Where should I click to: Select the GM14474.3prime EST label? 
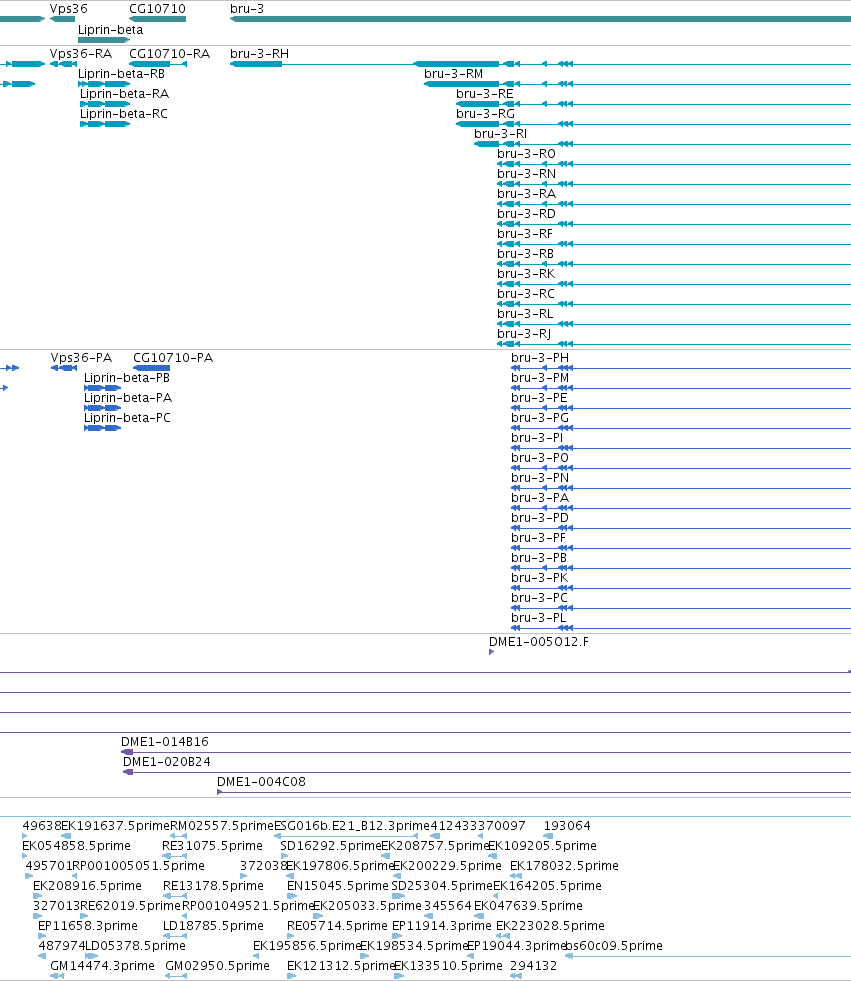pos(103,966)
